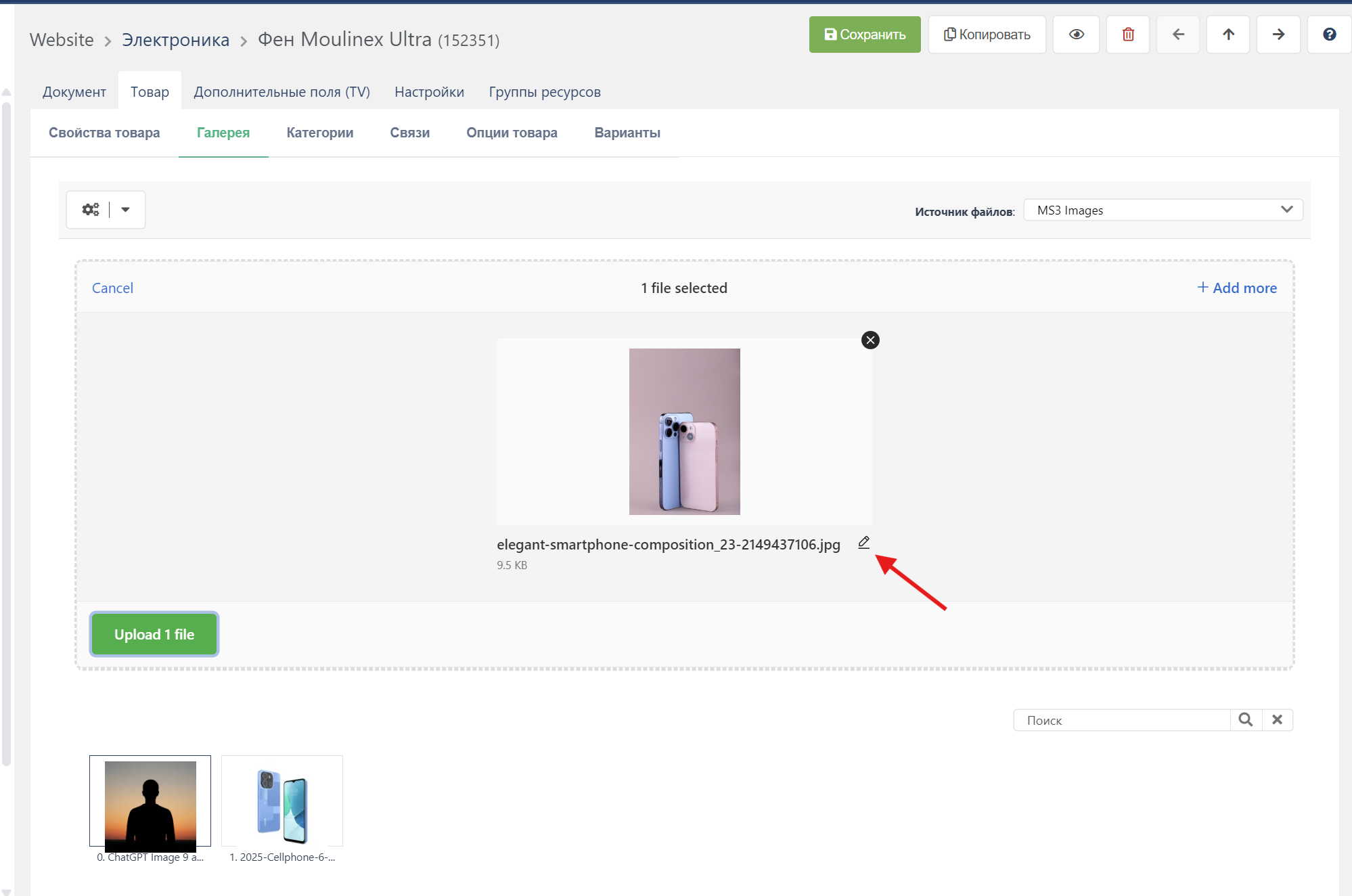Clear the search with the X icon
The height and width of the screenshot is (896, 1352).
pos(1277,720)
